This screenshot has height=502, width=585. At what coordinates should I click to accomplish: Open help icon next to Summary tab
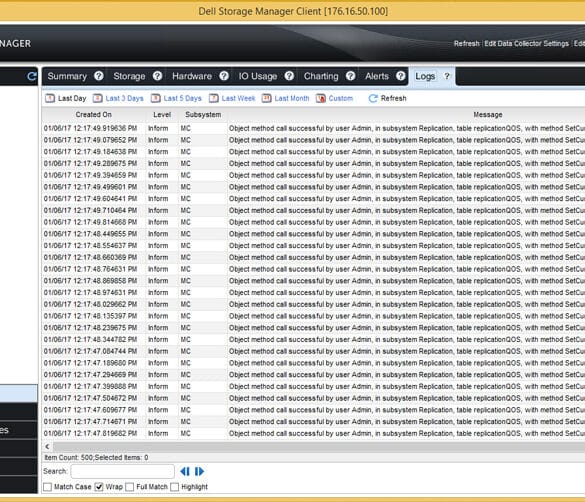pos(98,76)
